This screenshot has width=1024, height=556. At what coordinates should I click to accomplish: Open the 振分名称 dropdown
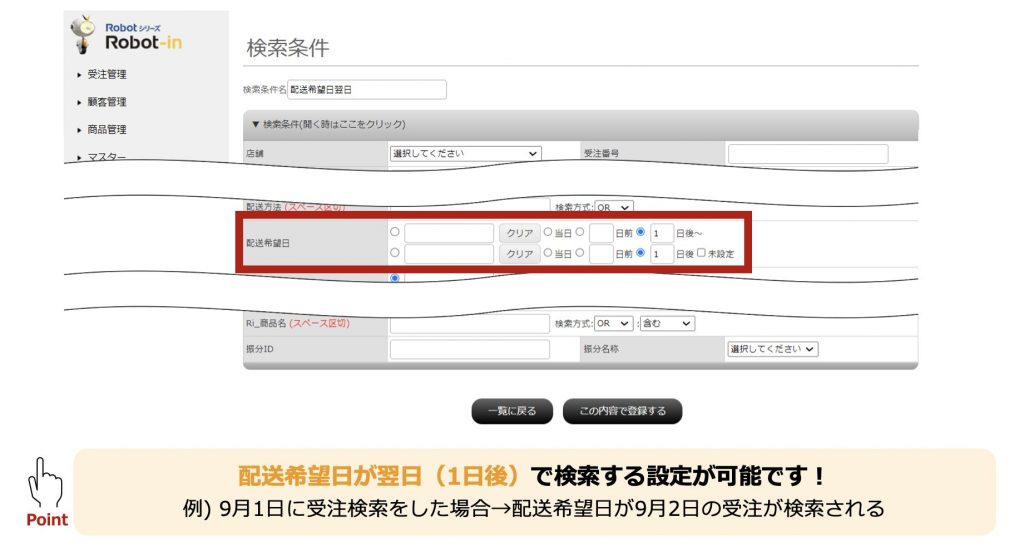(x=772, y=350)
